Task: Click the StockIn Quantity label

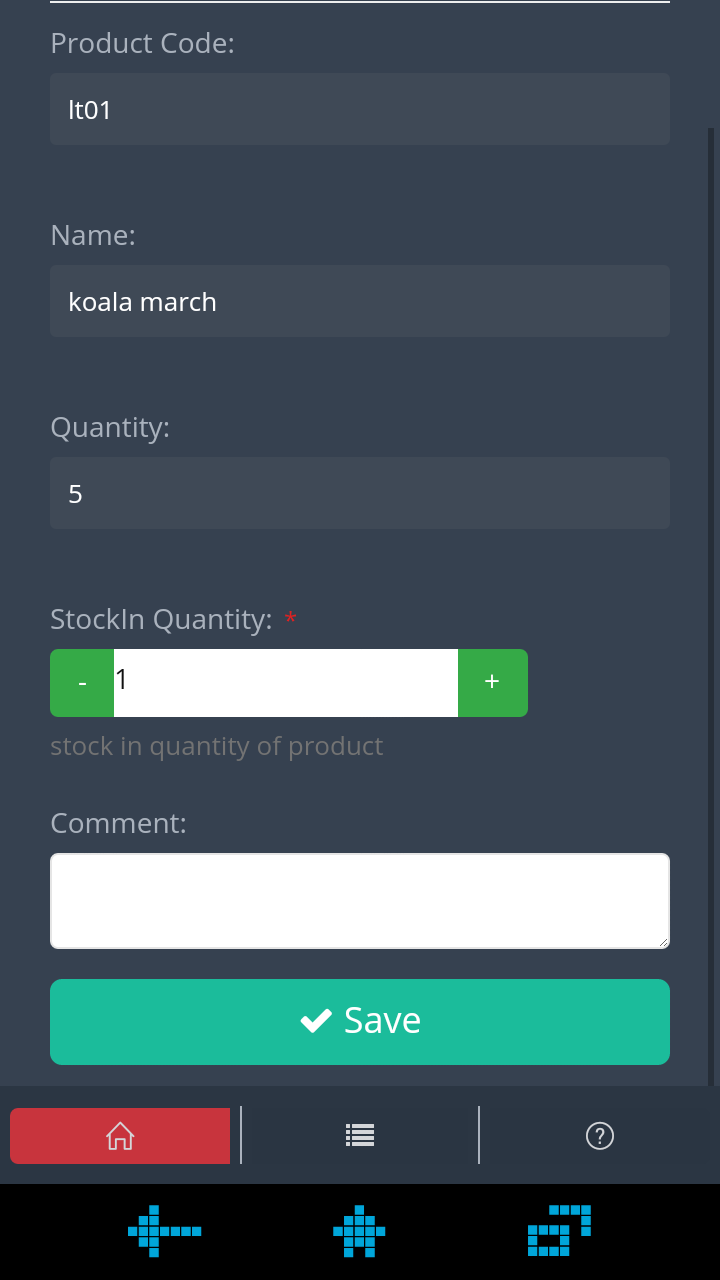Action: (x=161, y=620)
